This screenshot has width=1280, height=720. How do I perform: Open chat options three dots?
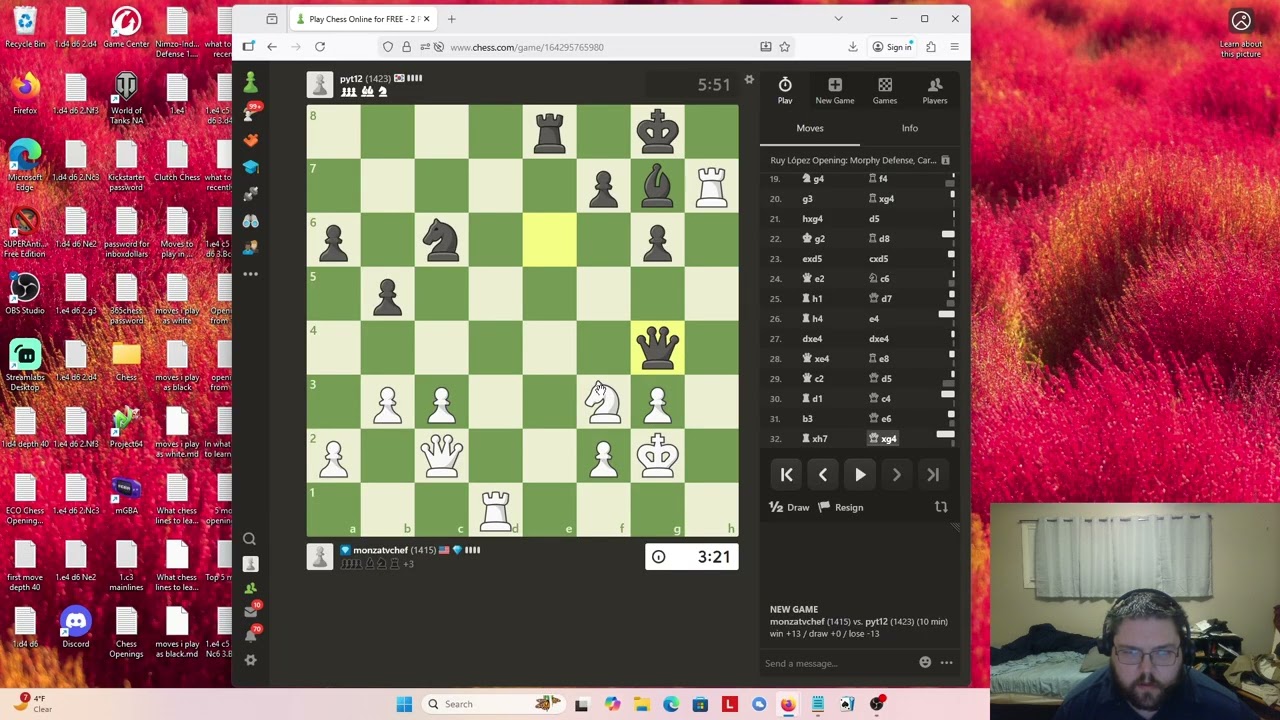[946, 662]
